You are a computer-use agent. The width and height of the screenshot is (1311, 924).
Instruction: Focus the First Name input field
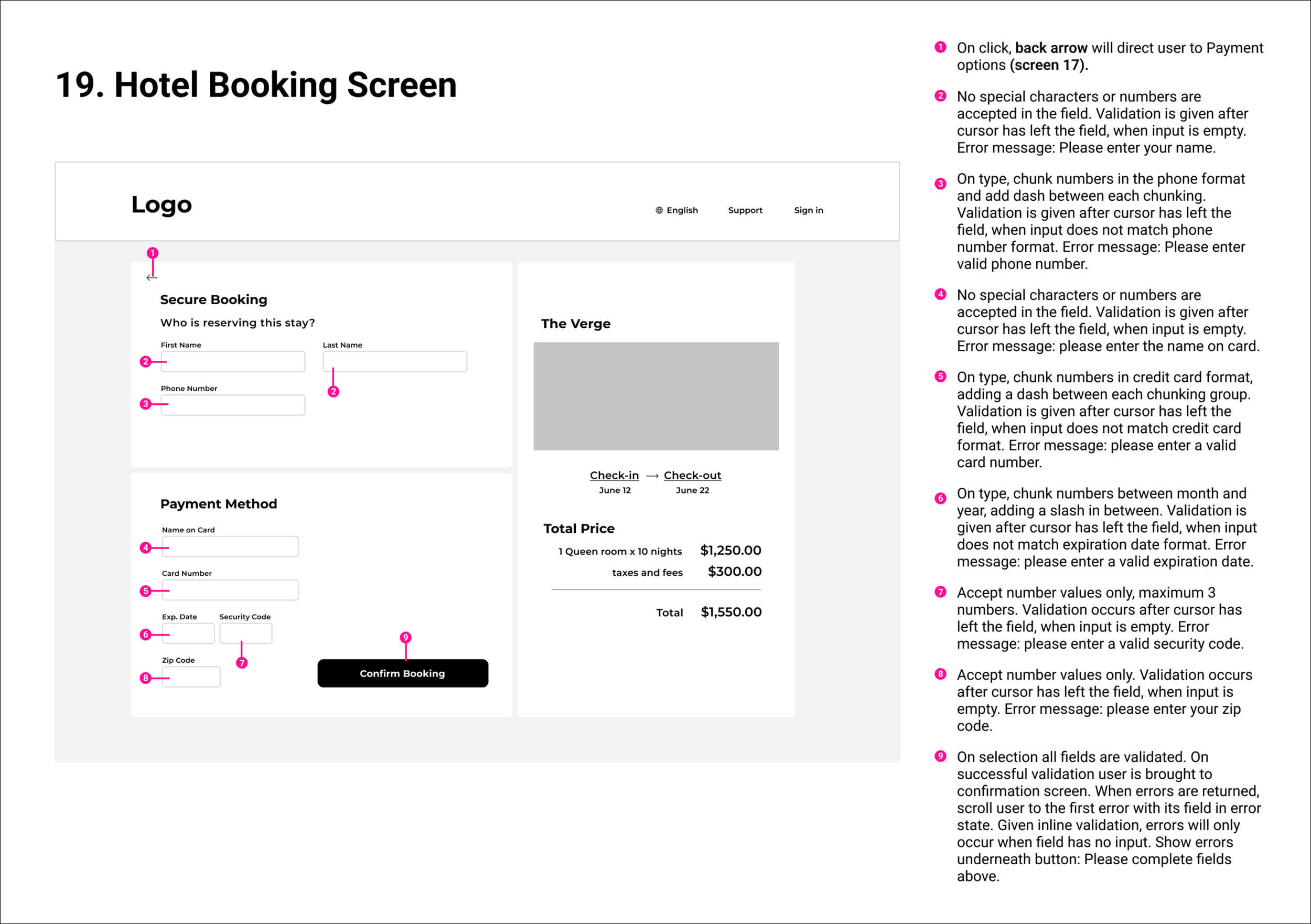[x=234, y=361]
